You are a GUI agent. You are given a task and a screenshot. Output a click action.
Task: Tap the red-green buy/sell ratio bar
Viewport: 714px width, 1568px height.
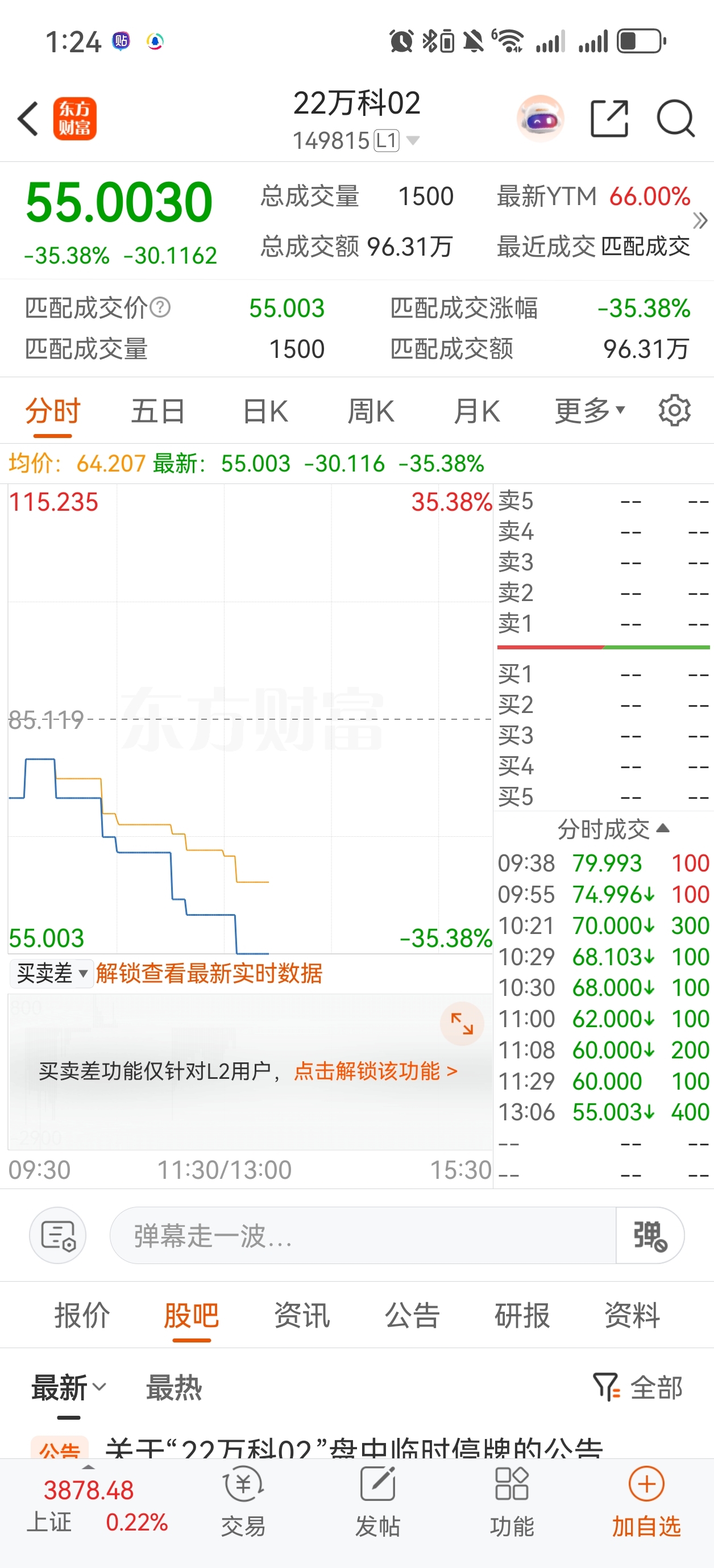click(x=604, y=647)
